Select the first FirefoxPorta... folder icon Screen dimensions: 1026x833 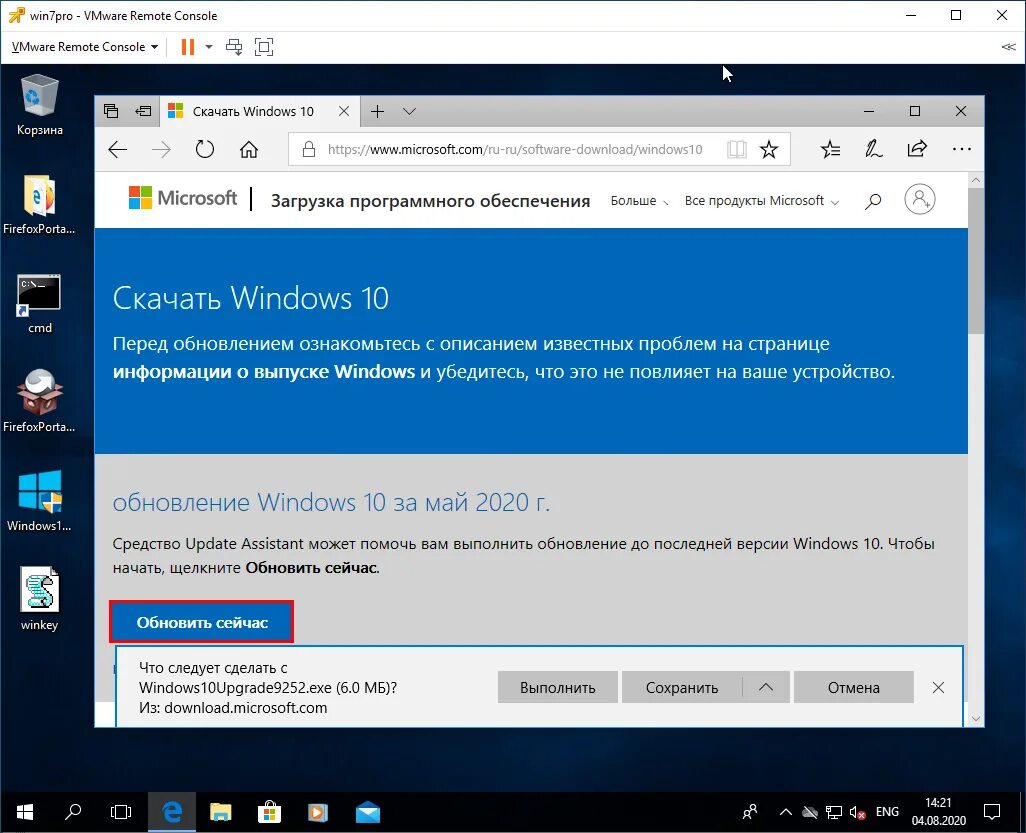39,205
